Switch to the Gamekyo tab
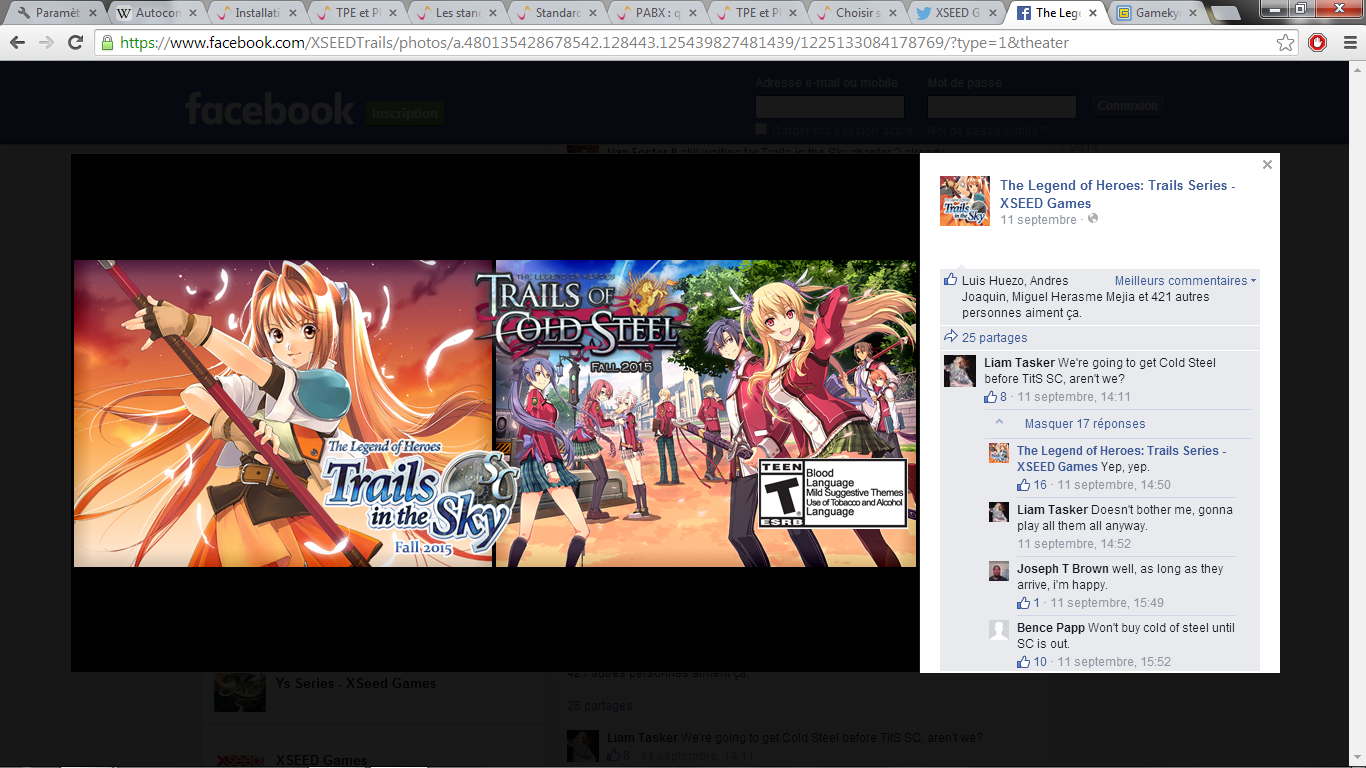Screen dimensions: 1366x768 (x=1155, y=14)
